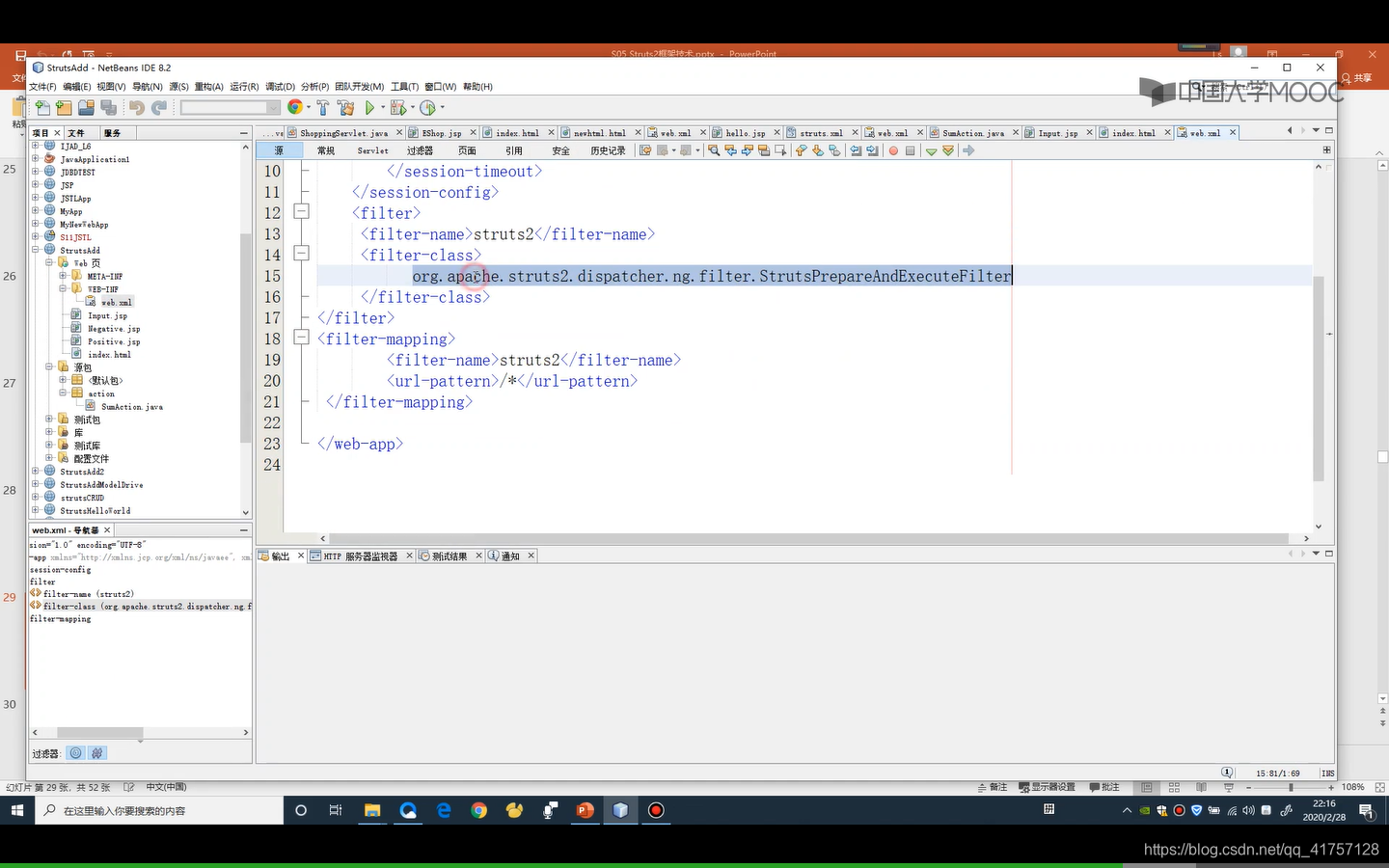
Task: Collapse code fold at line 14
Action: coord(301,254)
